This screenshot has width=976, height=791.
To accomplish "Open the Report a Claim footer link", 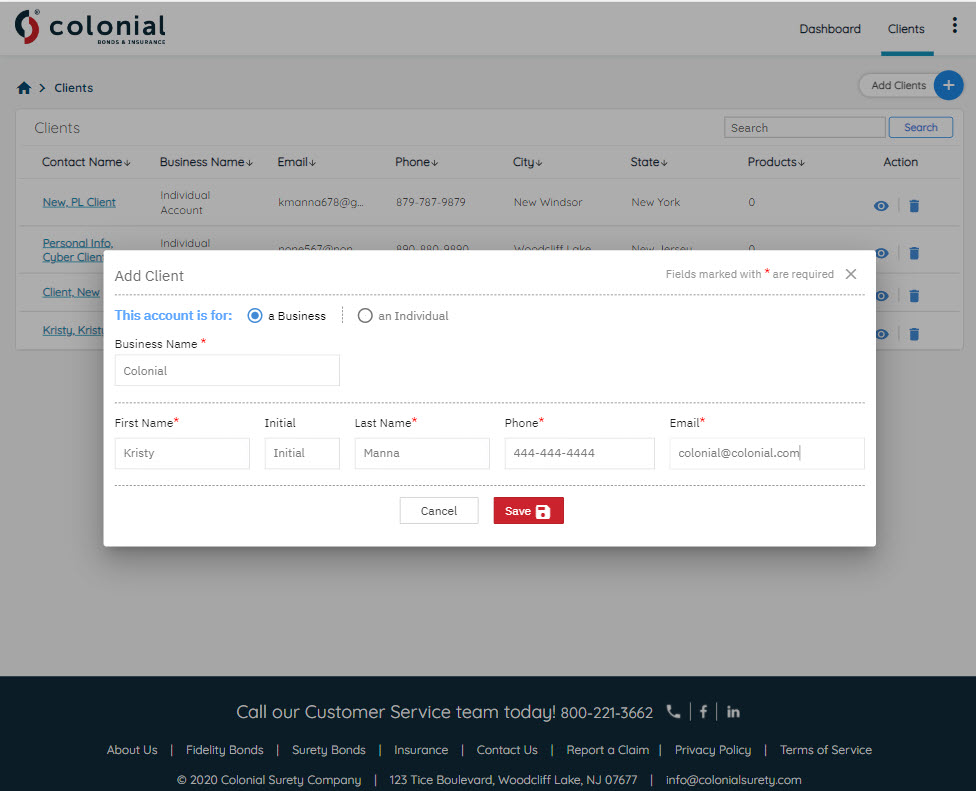I will tap(608, 750).
